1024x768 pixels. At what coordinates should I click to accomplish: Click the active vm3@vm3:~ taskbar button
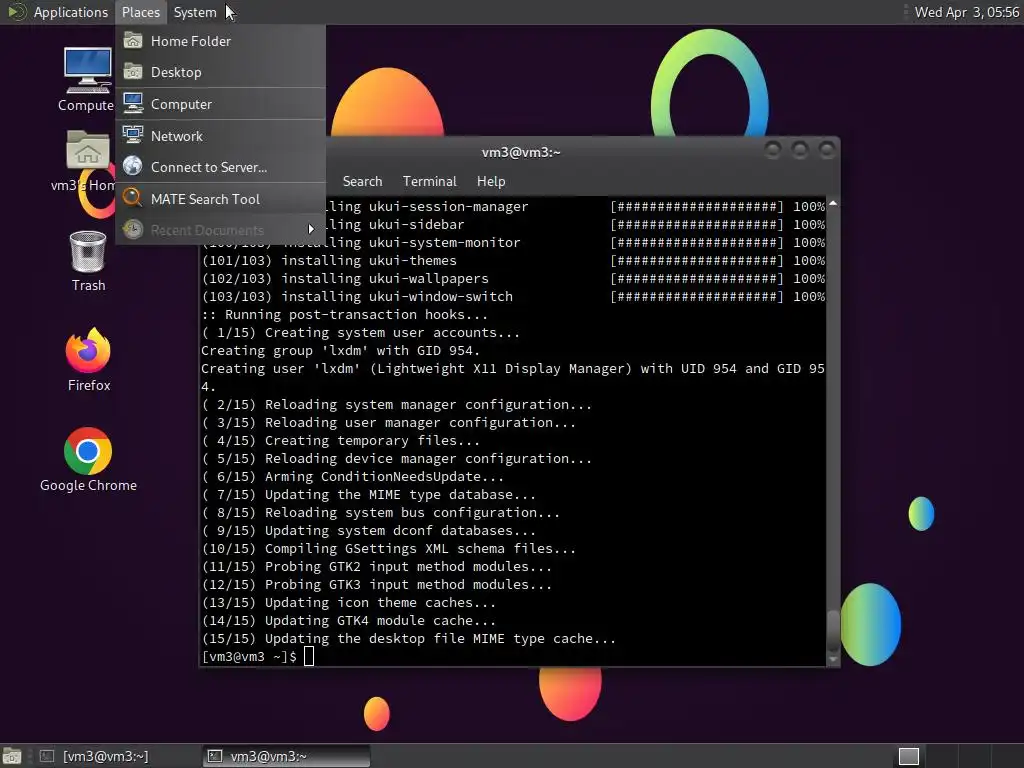point(286,756)
